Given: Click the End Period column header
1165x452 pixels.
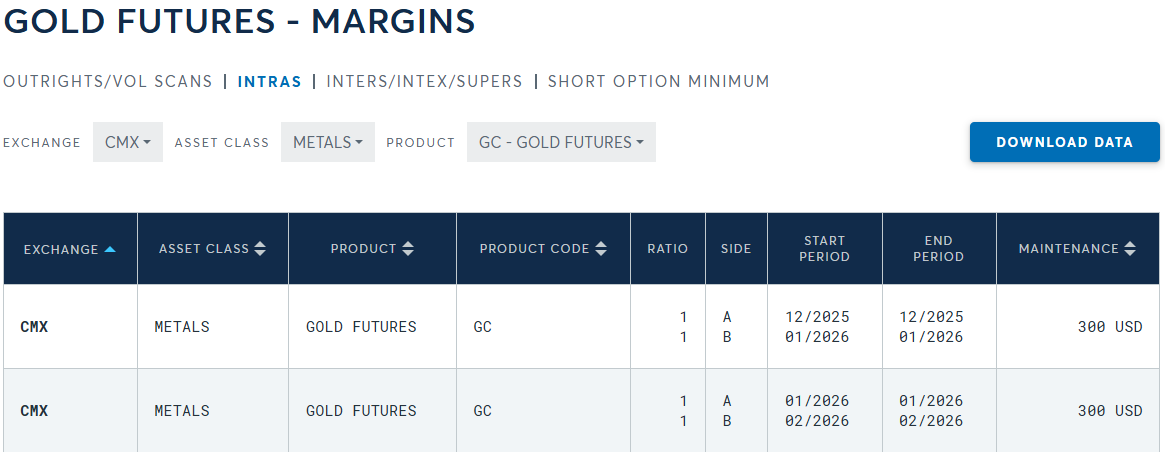Looking at the screenshot, I should coord(939,249).
